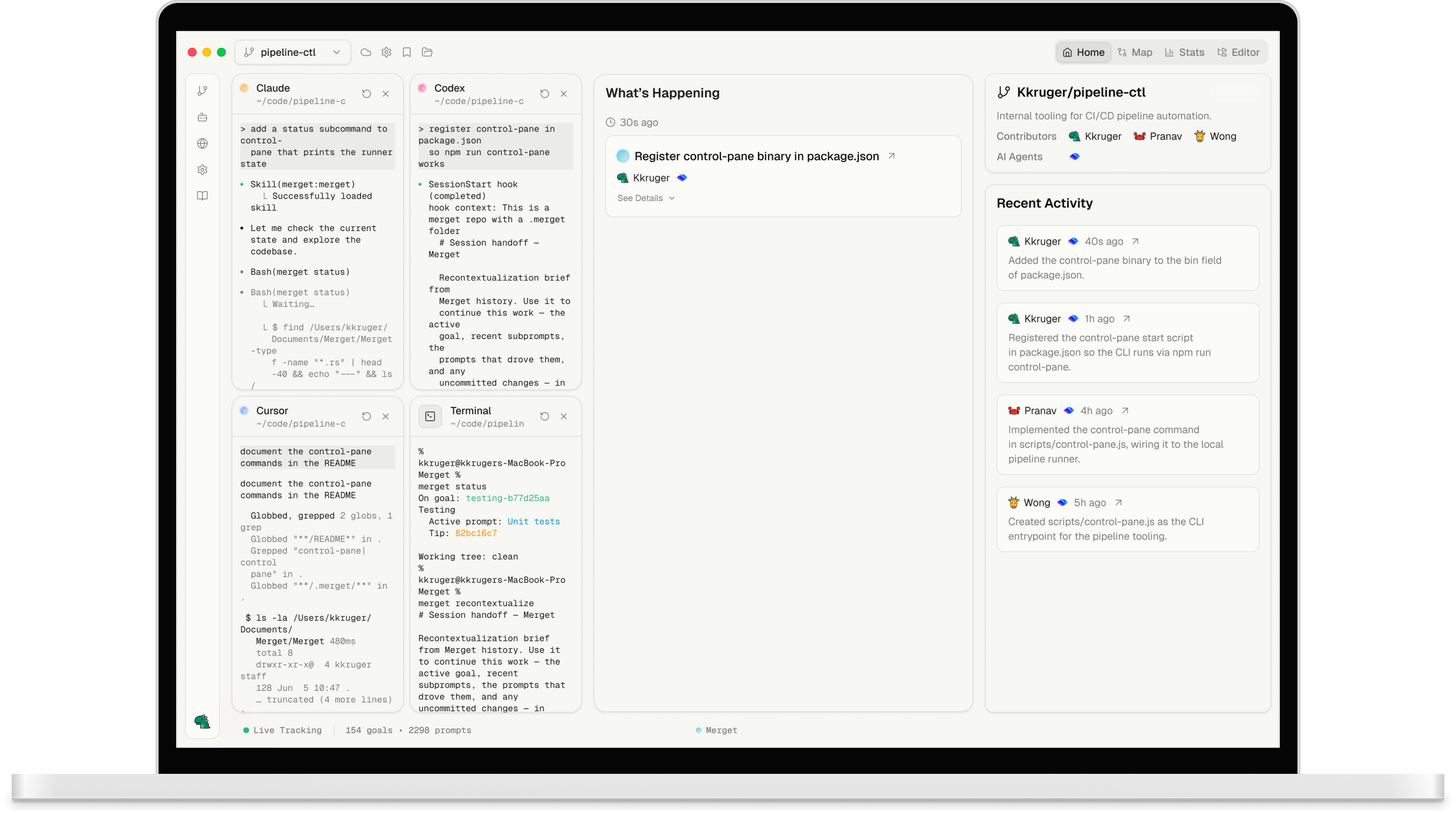Close the Codex panel

pyautogui.click(x=564, y=94)
